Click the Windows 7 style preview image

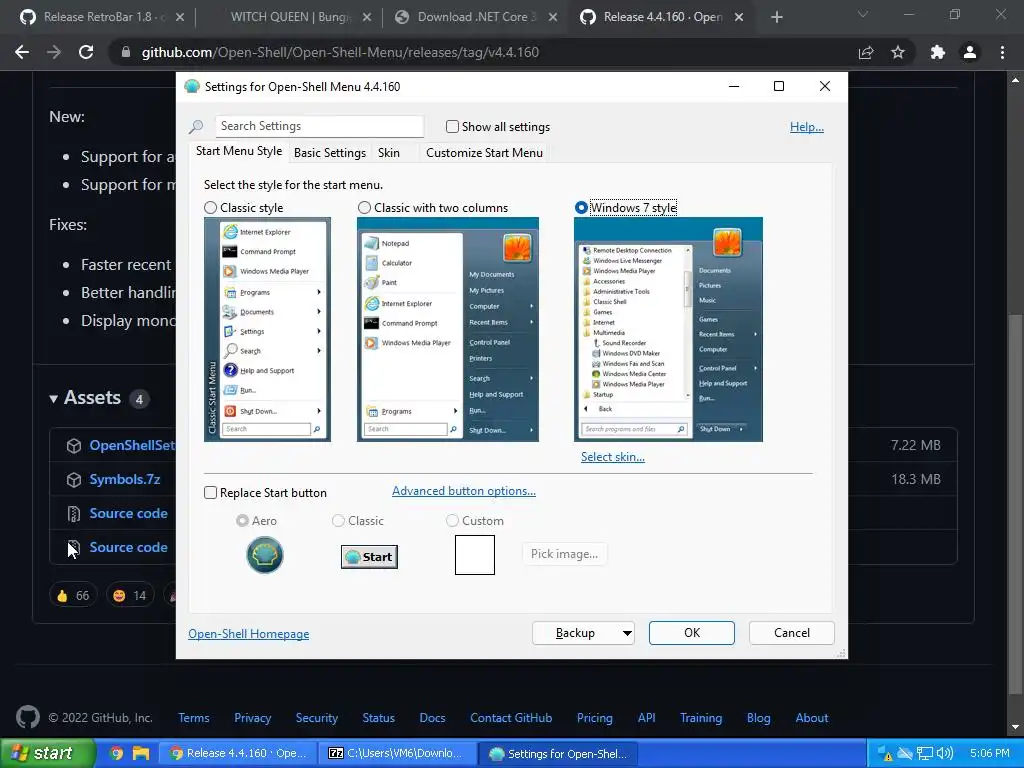668,329
